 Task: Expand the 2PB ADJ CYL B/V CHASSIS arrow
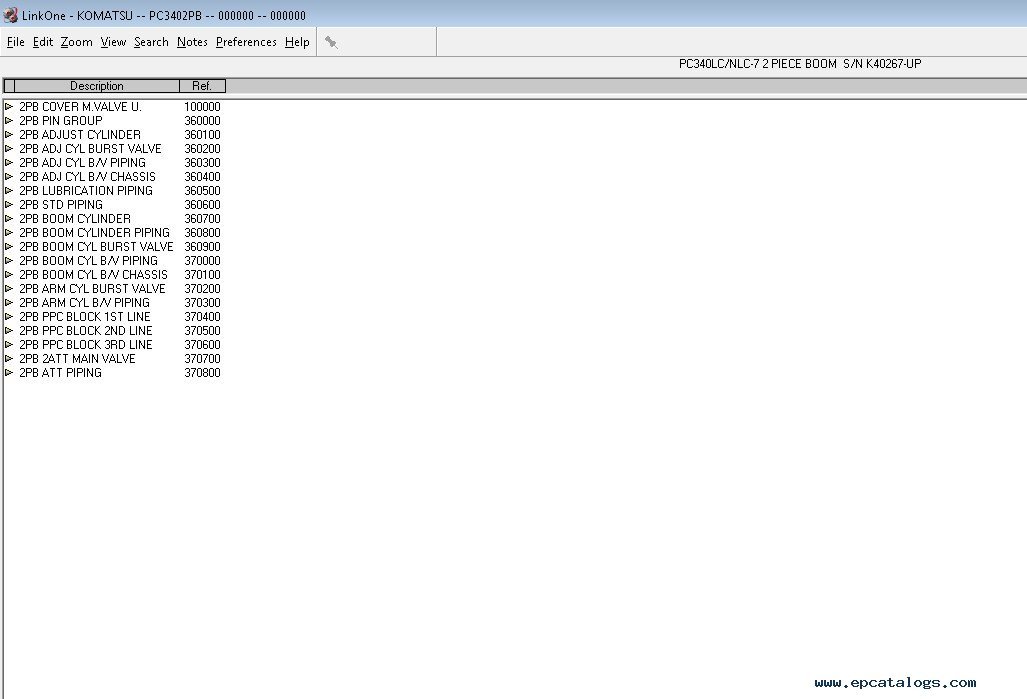(9, 176)
